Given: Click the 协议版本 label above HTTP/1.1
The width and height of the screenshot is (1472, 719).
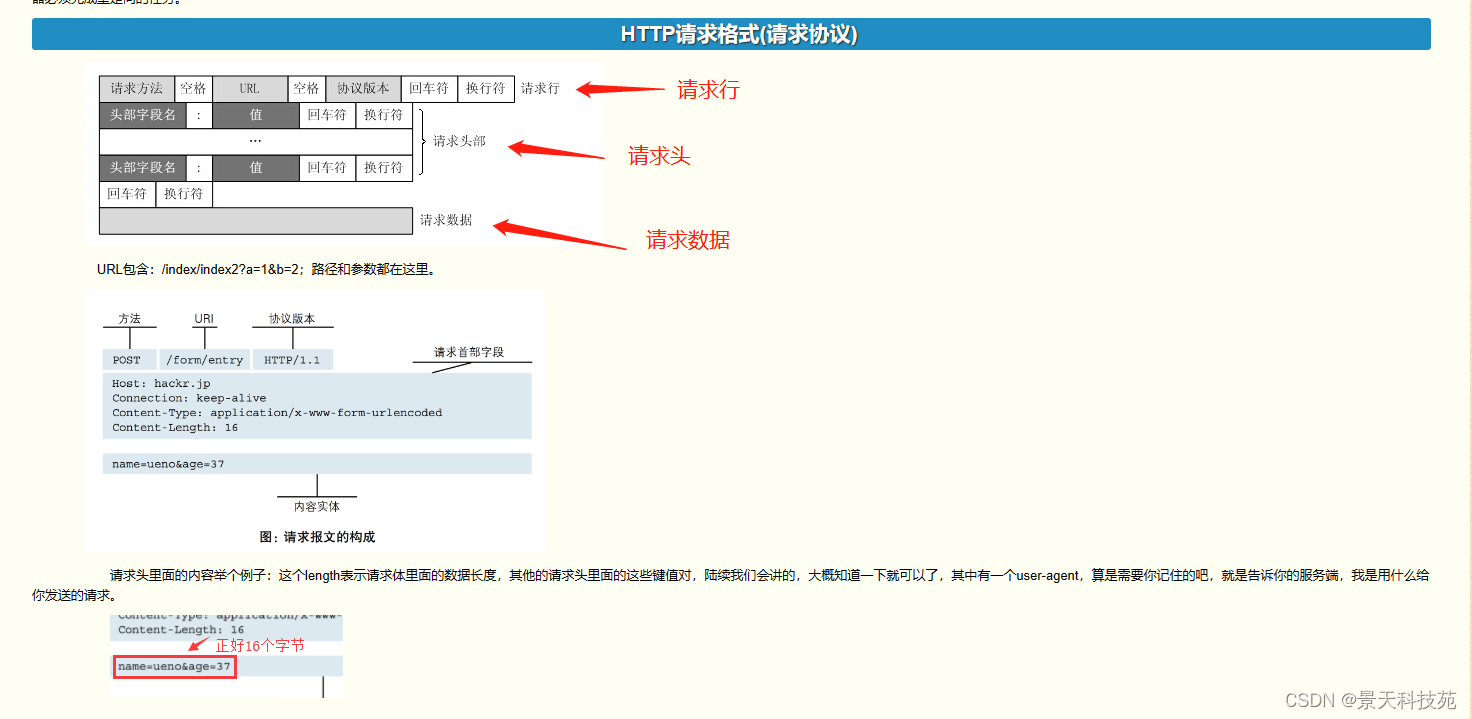Looking at the screenshot, I should [x=292, y=319].
